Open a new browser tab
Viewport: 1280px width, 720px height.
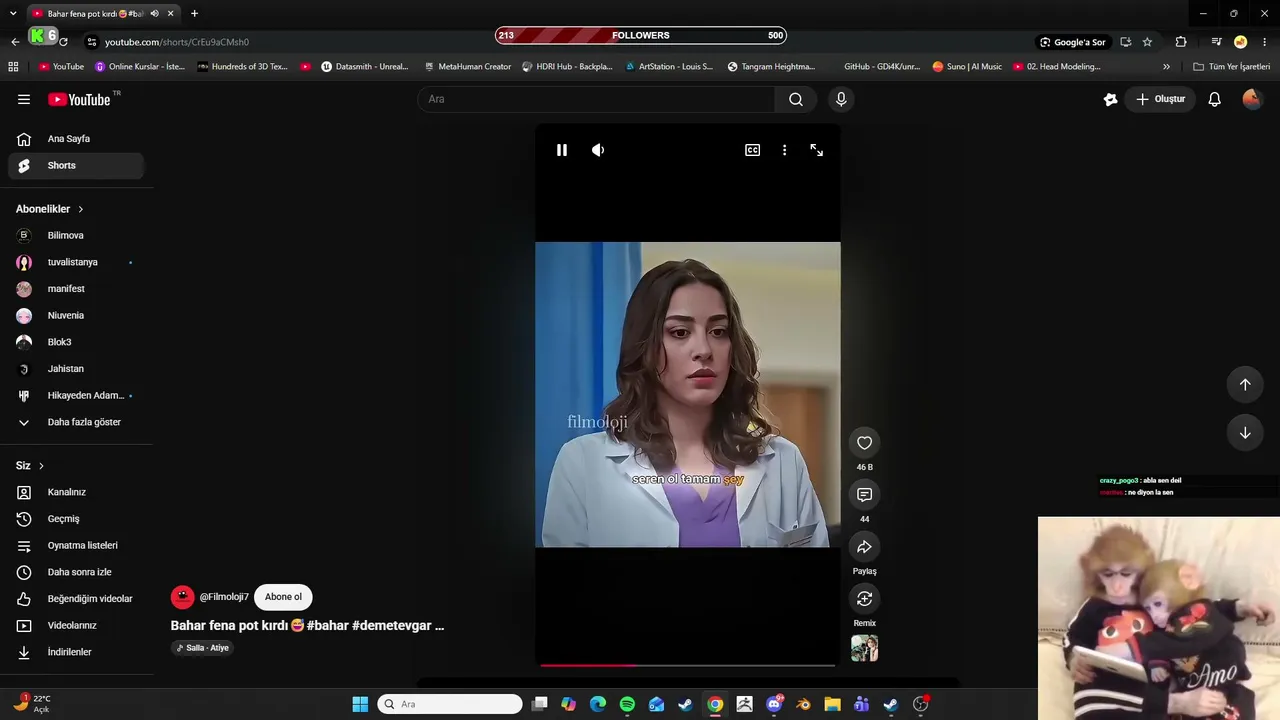pos(194,14)
